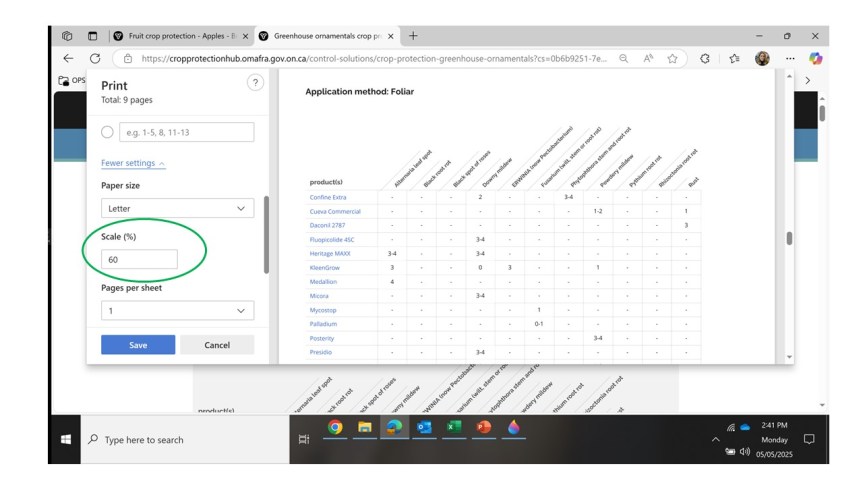The width and height of the screenshot is (863, 485).
Task: Click the taskbar search box
Action: [x=185, y=439]
